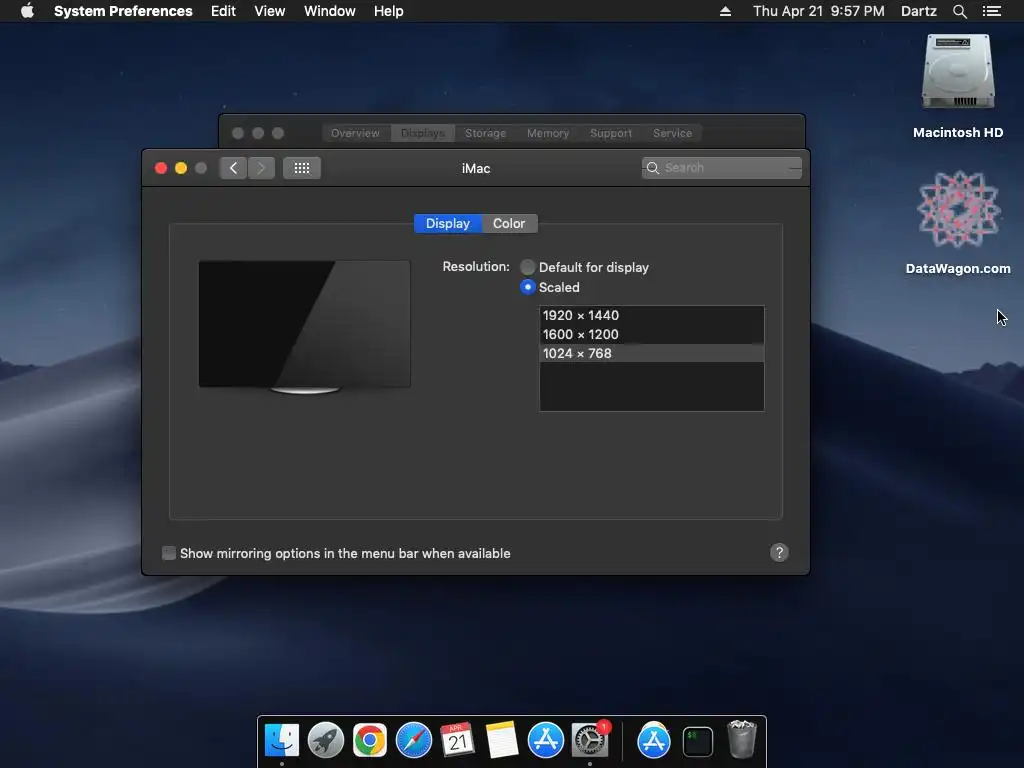
Task: Open the Trash in the Dock
Action: [x=742, y=739]
